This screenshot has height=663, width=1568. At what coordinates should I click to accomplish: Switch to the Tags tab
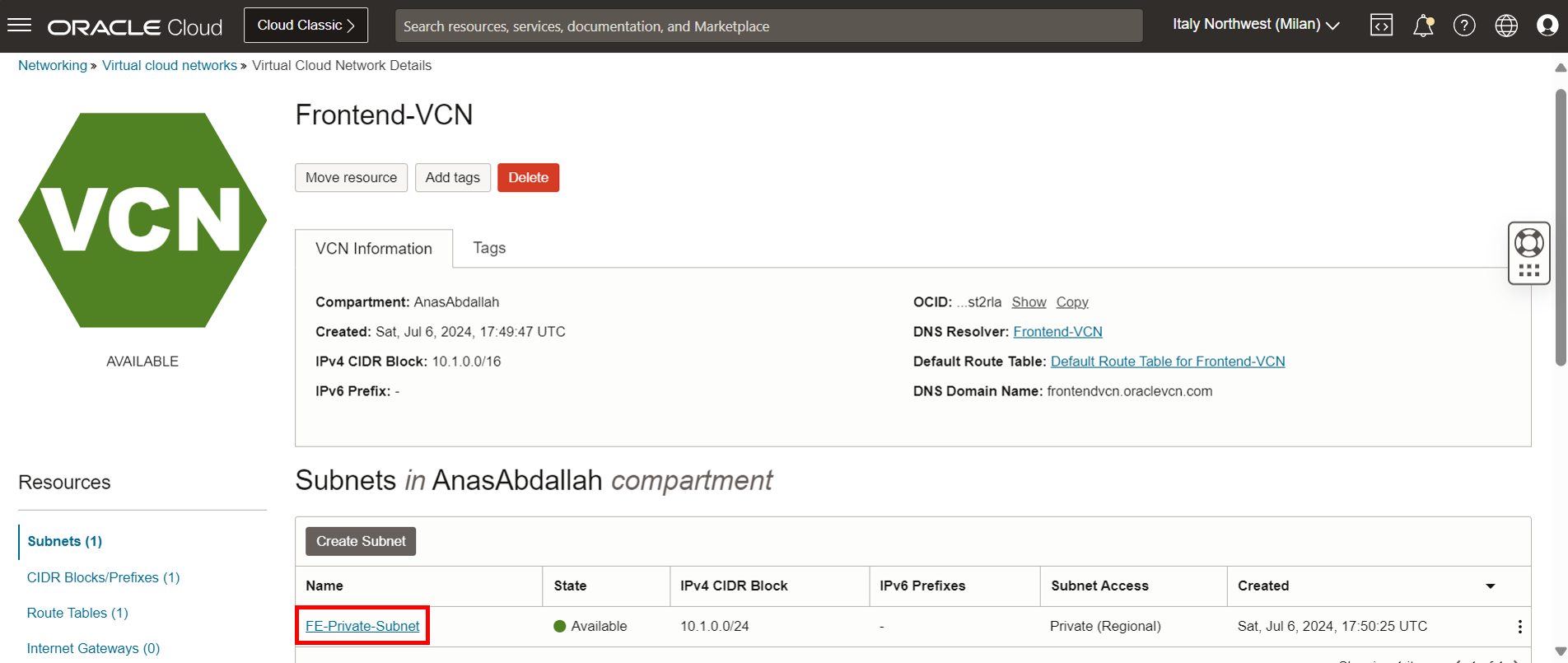pyautogui.click(x=489, y=248)
